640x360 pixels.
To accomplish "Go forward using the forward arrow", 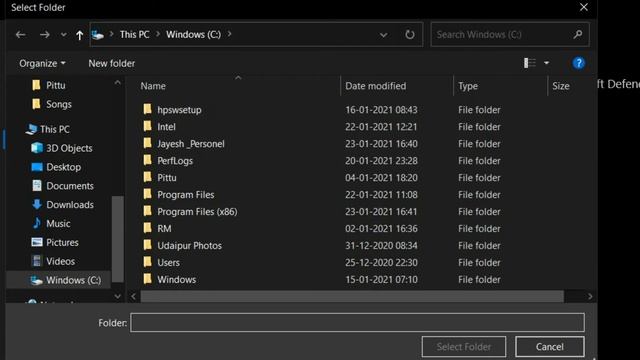I will pos(44,35).
